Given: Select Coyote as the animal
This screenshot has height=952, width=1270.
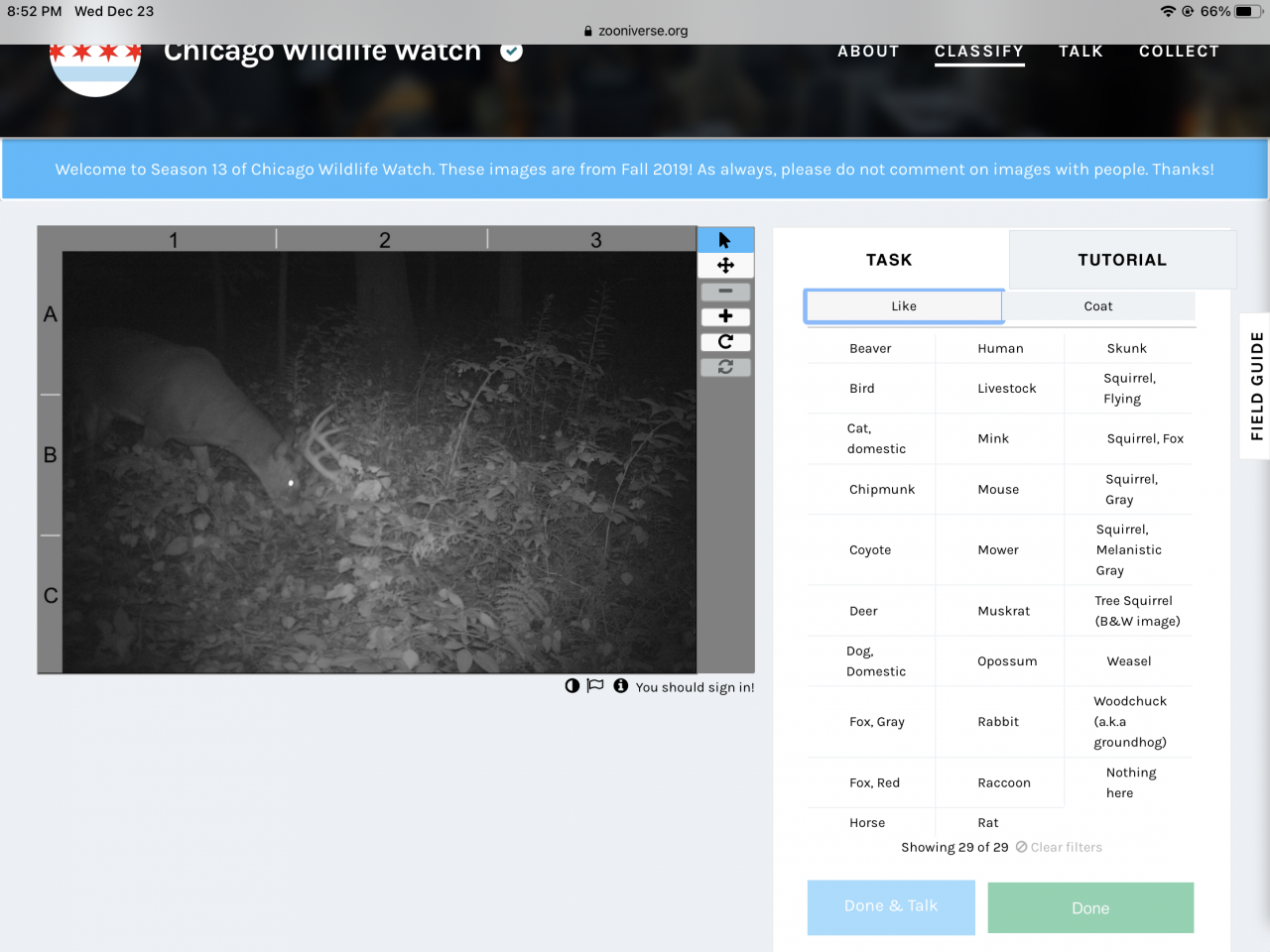Looking at the screenshot, I should coord(870,550).
